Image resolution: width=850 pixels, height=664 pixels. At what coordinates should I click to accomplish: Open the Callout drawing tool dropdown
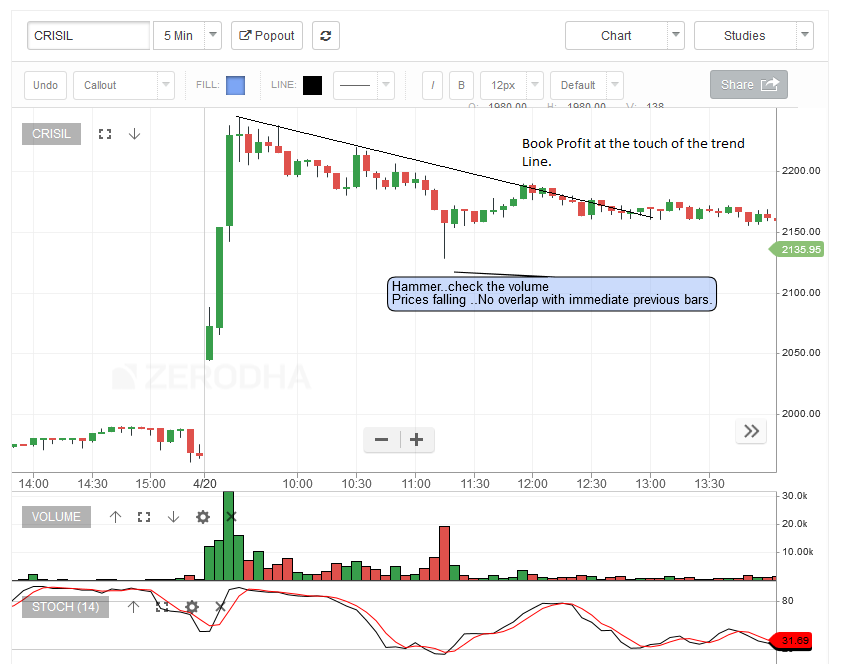pos(123,85)
